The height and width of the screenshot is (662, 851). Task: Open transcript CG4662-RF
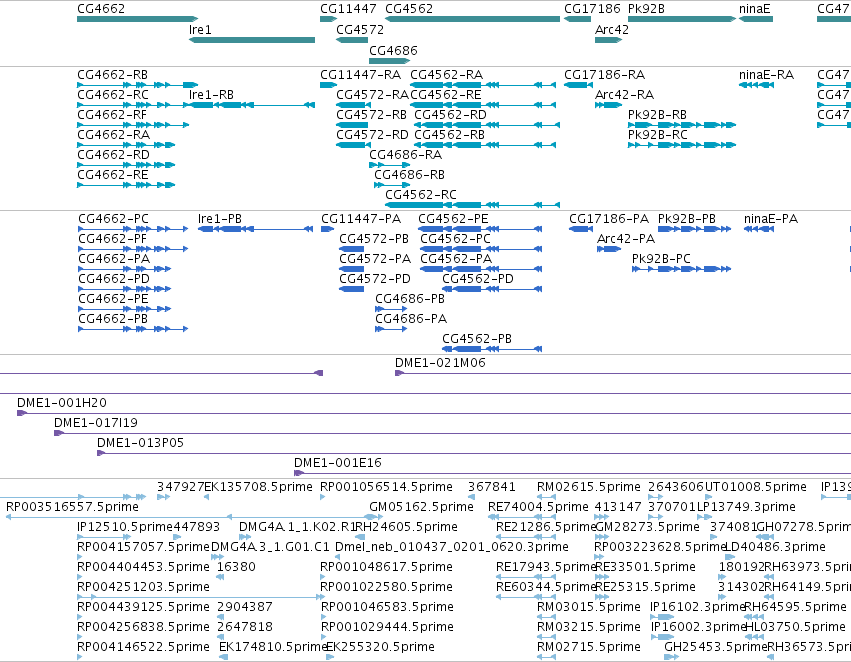[112, 114]
